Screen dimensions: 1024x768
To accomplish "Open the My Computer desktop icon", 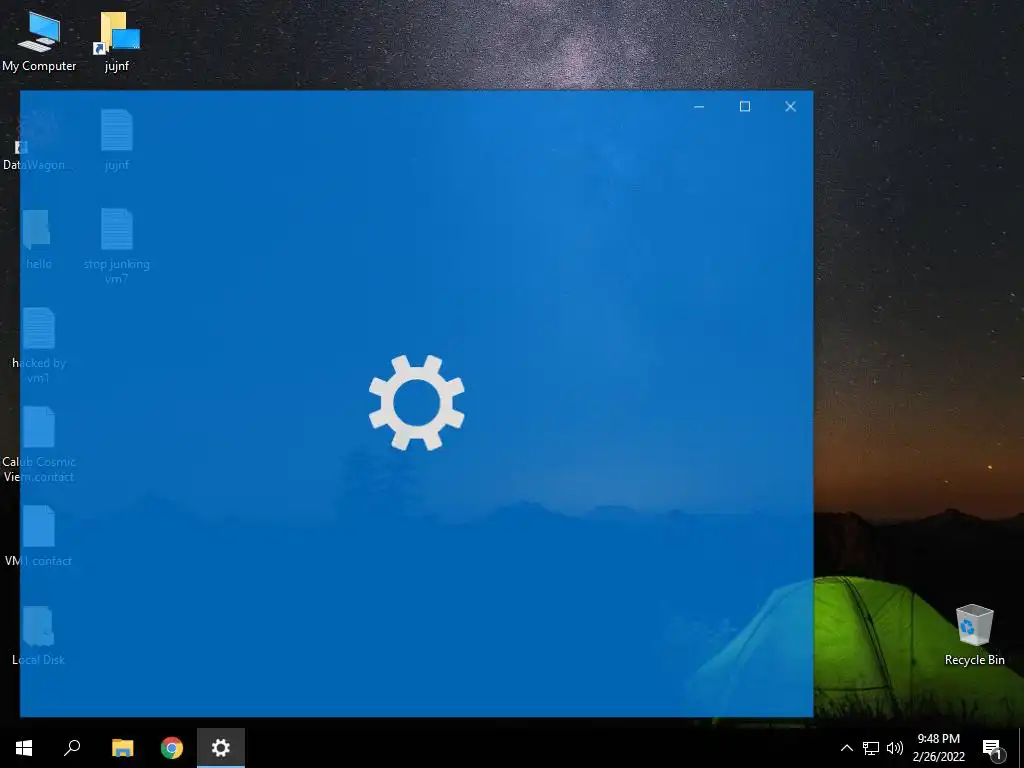I will pyautogui.click(x=39, y=41).
